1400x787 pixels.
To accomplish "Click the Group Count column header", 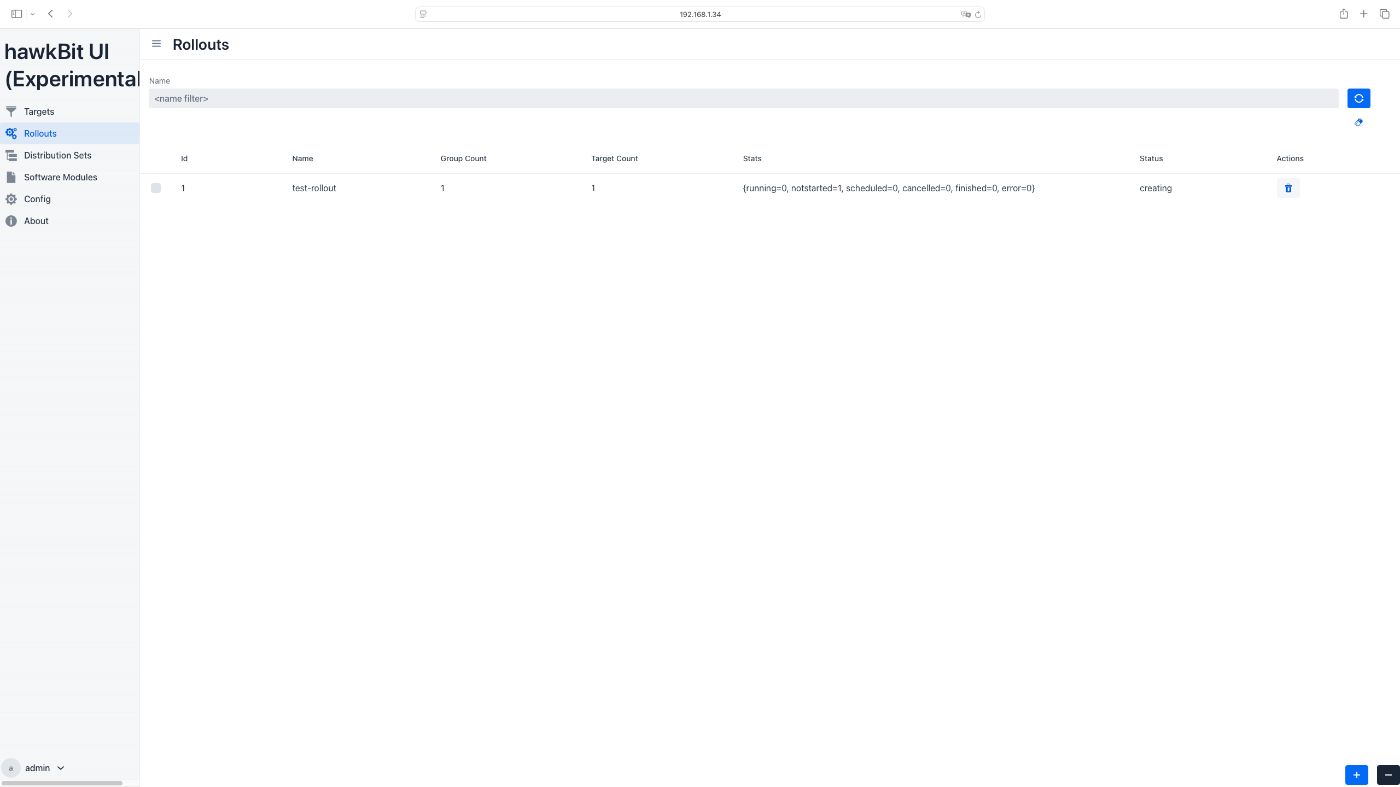I will tap(463, 159).
